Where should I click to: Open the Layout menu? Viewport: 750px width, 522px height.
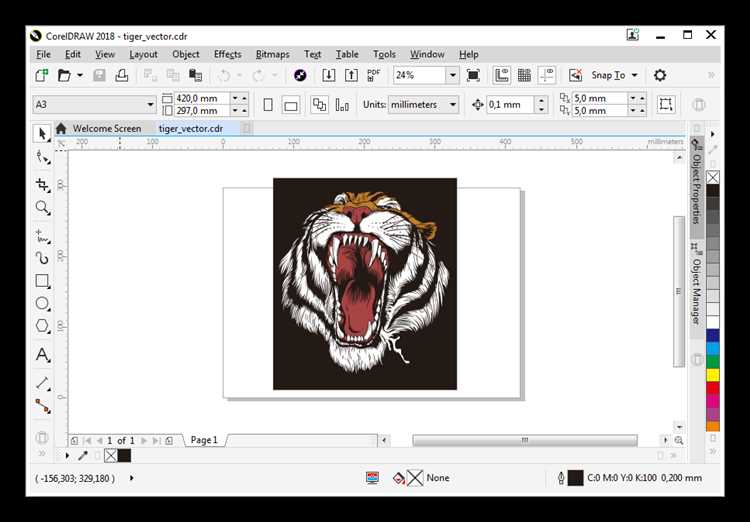tap(143, 55)
